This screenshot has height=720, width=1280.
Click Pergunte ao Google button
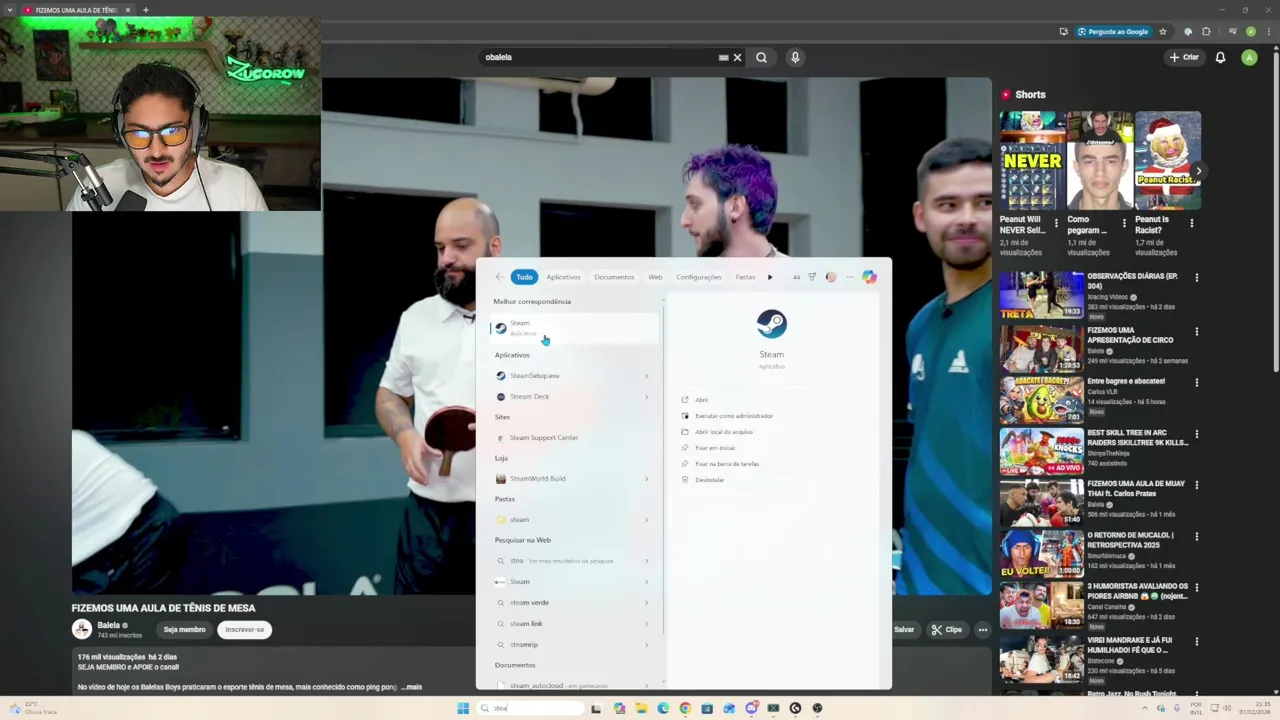[x=1112, y=32]
